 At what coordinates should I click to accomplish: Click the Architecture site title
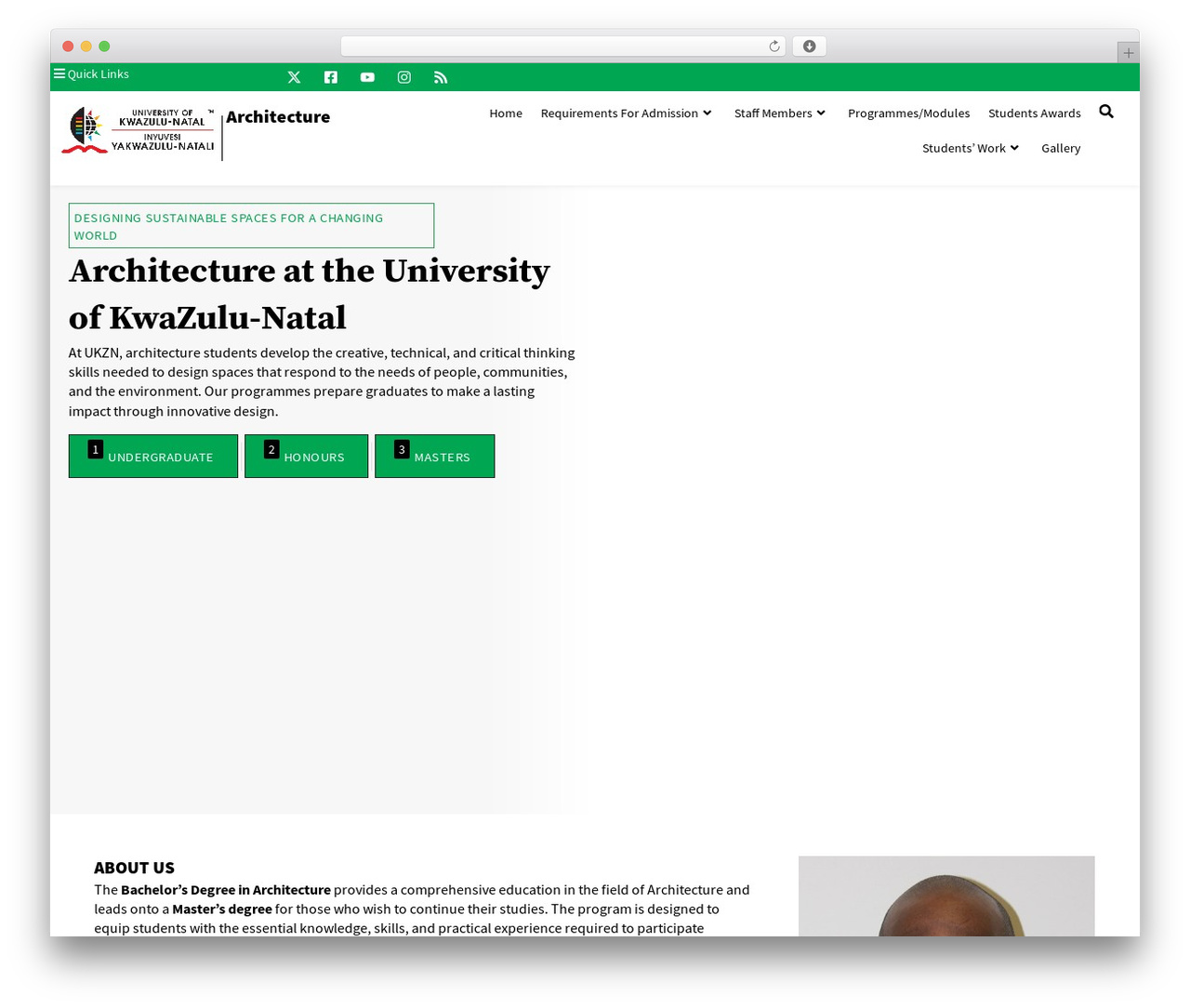click(x=278, y=116)
